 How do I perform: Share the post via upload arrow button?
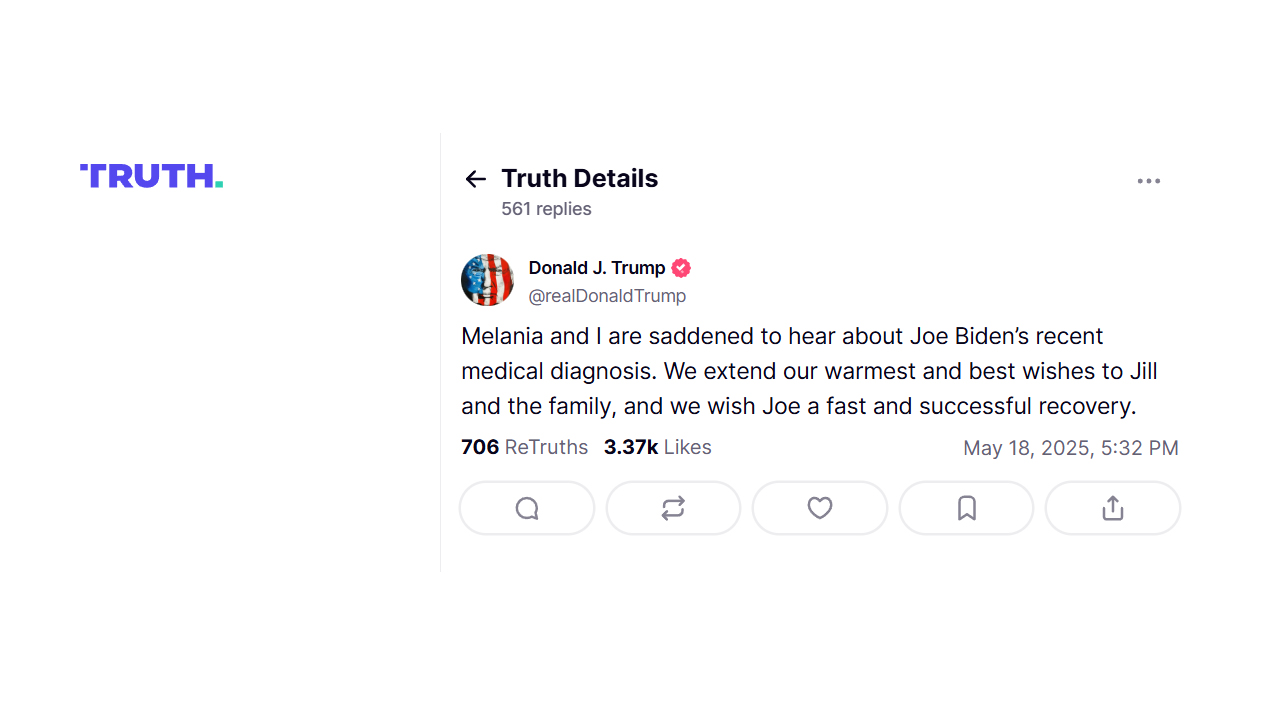[x=1113, y=508]
